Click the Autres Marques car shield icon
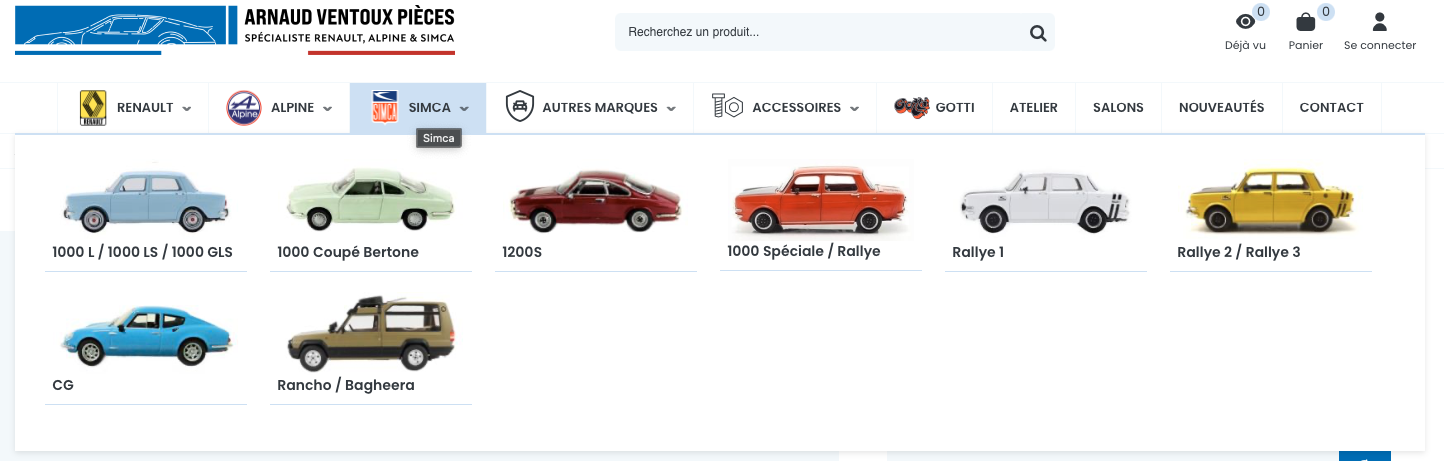This screenshot has height=461, width=1444. pos(519,107)
